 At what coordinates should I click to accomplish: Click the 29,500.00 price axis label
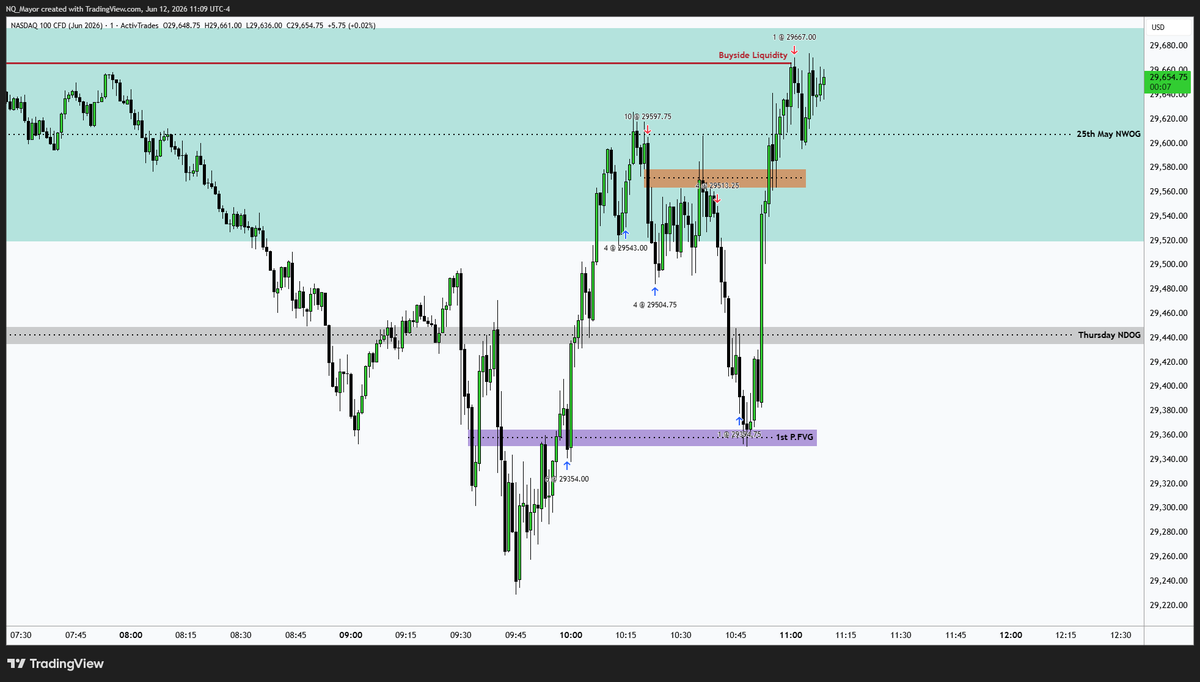coord(1168,265)
